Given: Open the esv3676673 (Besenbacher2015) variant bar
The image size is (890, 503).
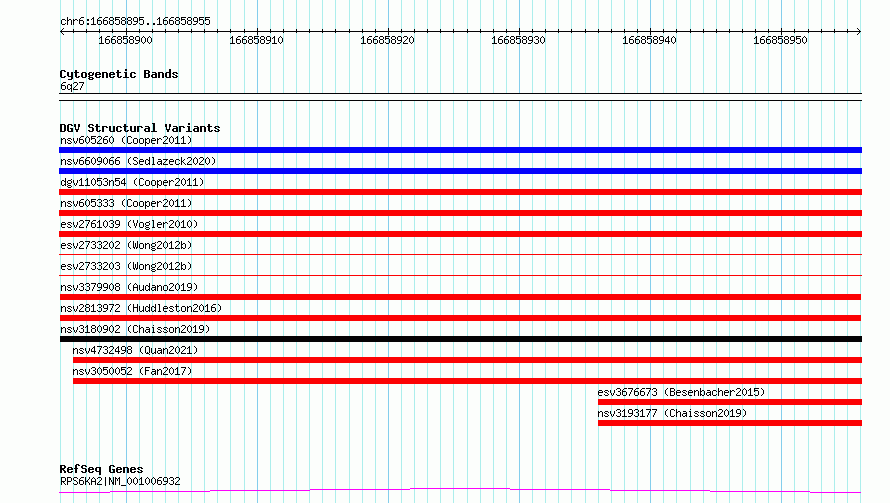Looking at the screenshot, I should 730,402.
